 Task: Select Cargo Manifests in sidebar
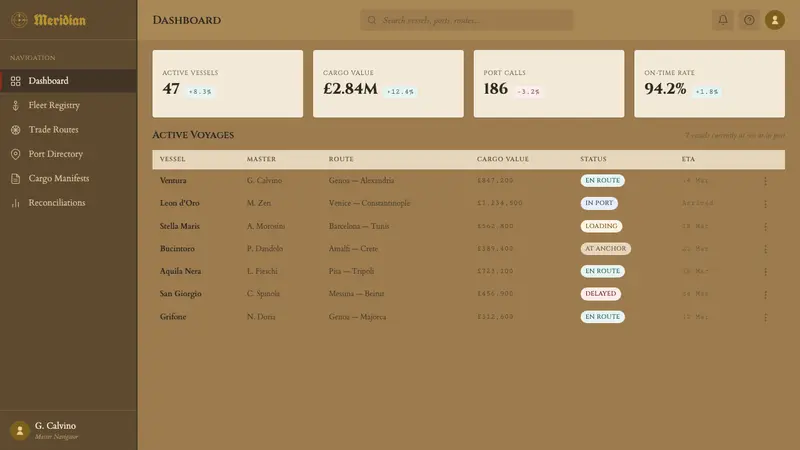(68, 179)
